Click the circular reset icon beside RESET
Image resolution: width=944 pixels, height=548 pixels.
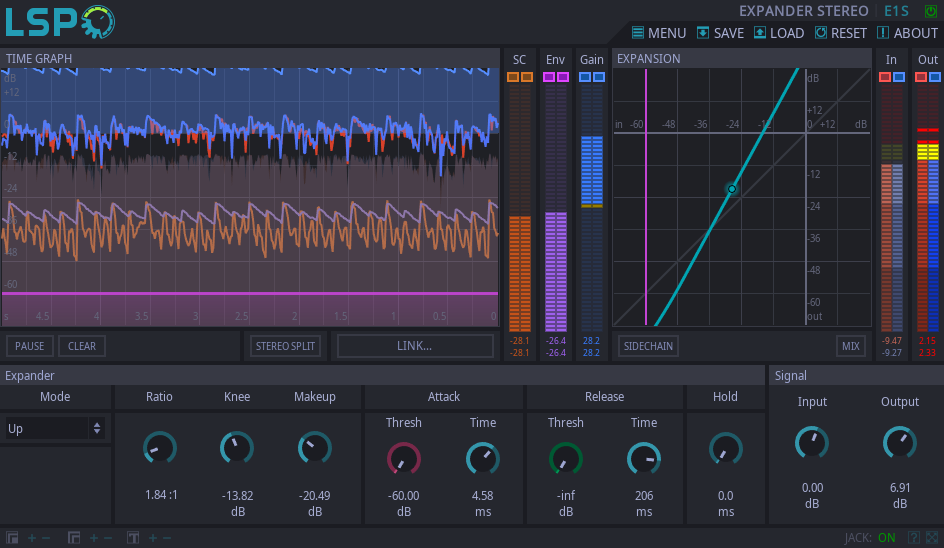(x=821, y=33)
